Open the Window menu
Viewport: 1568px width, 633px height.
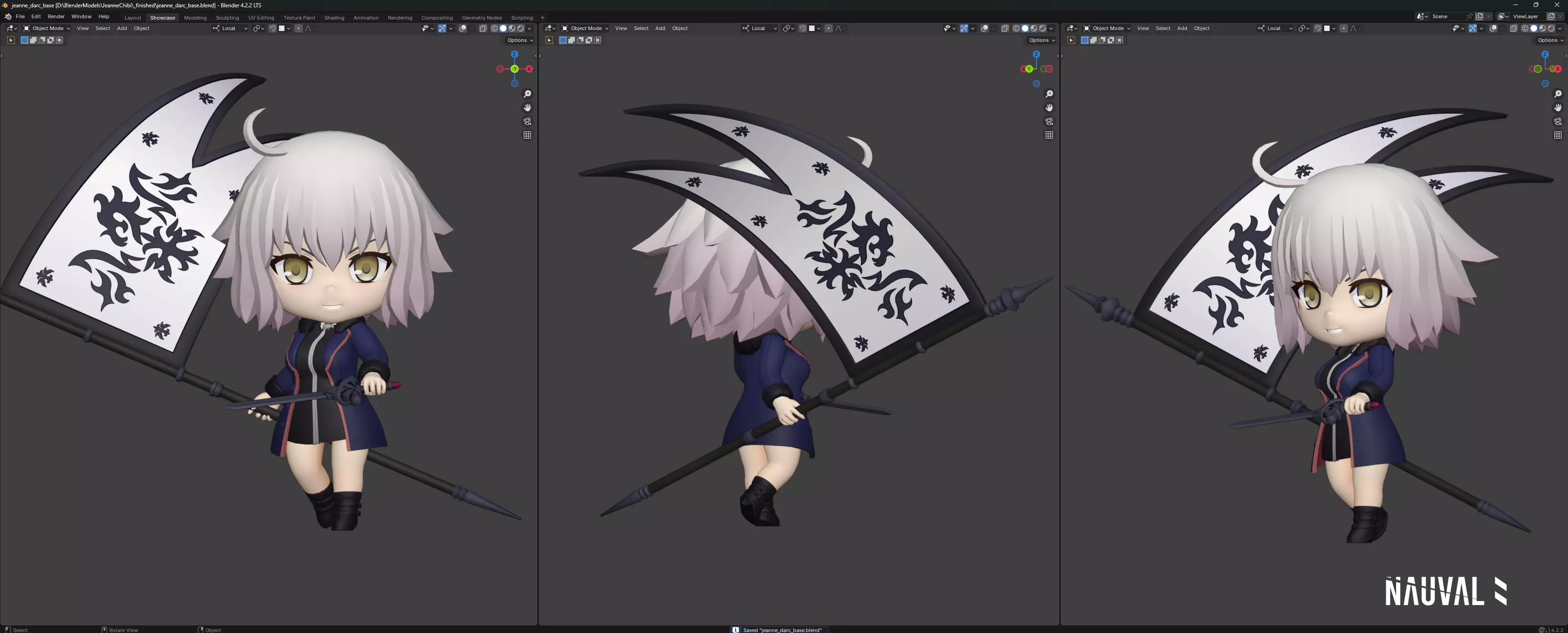click(81, 17)
